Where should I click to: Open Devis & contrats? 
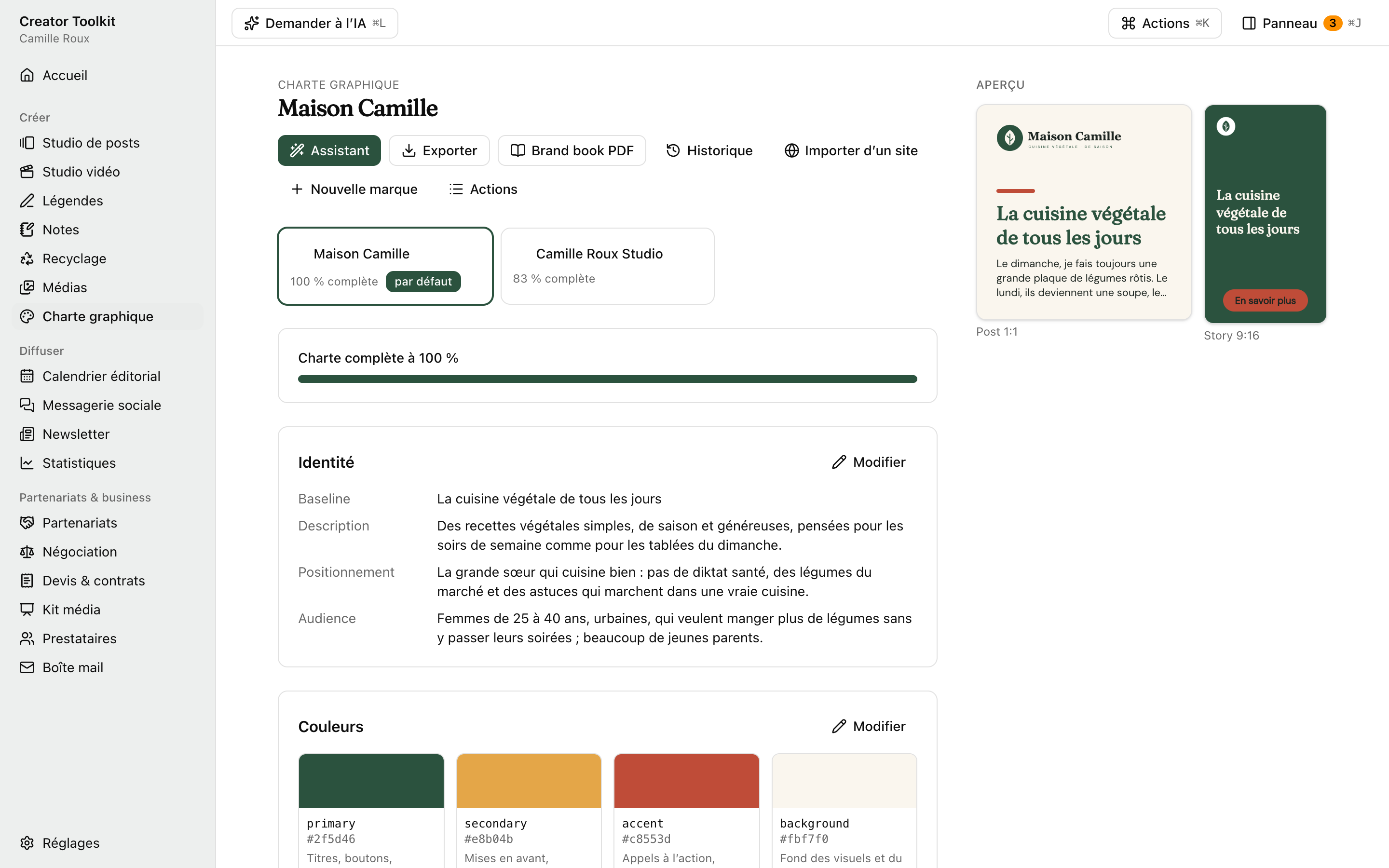click(x=108, y=581)
